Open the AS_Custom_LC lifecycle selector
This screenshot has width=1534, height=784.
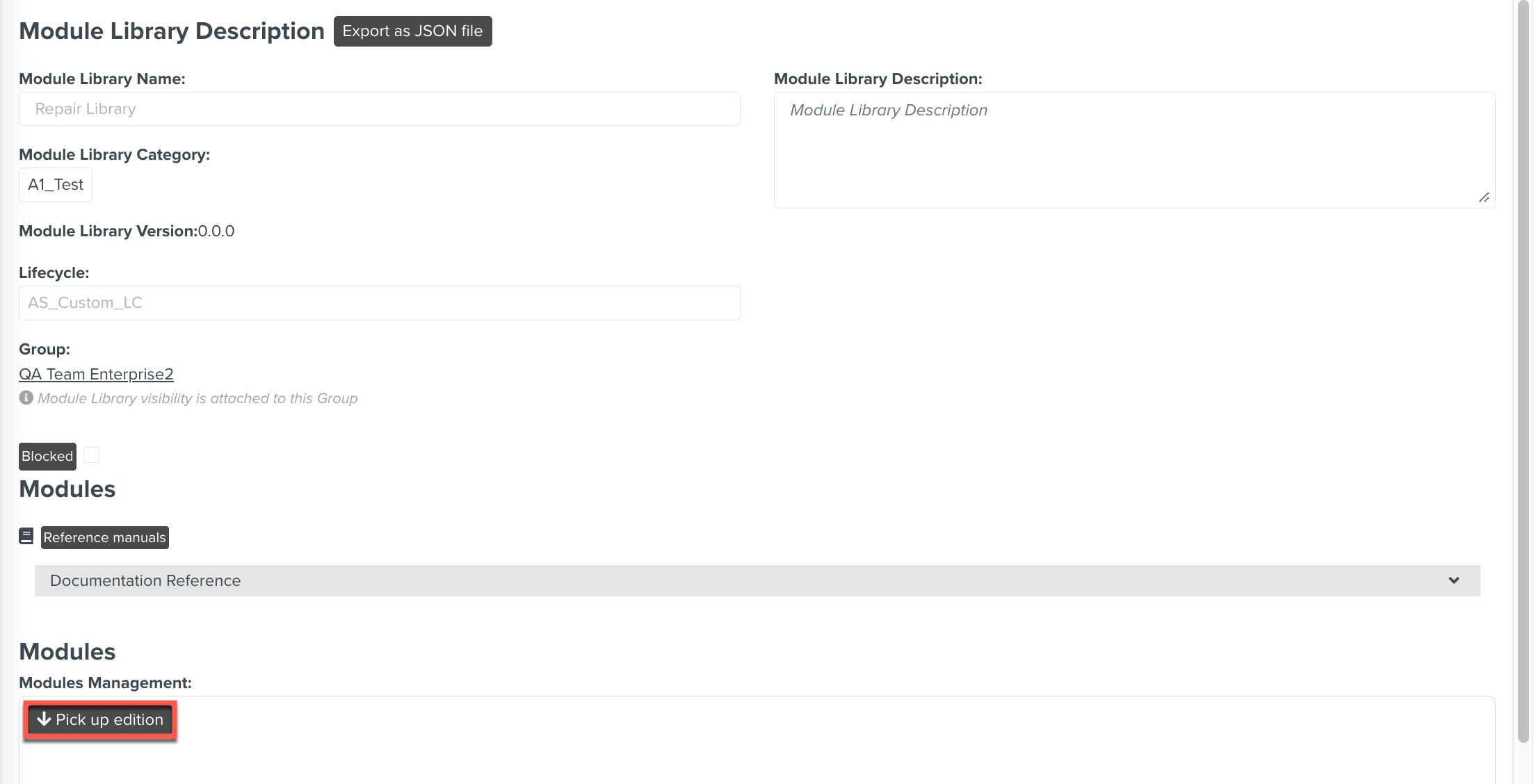[x=379, y=303]
